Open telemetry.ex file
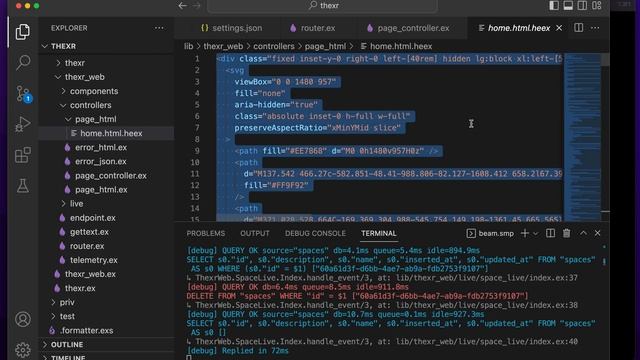Viewport: 640px width, 360px height. [x=107, y=260]
